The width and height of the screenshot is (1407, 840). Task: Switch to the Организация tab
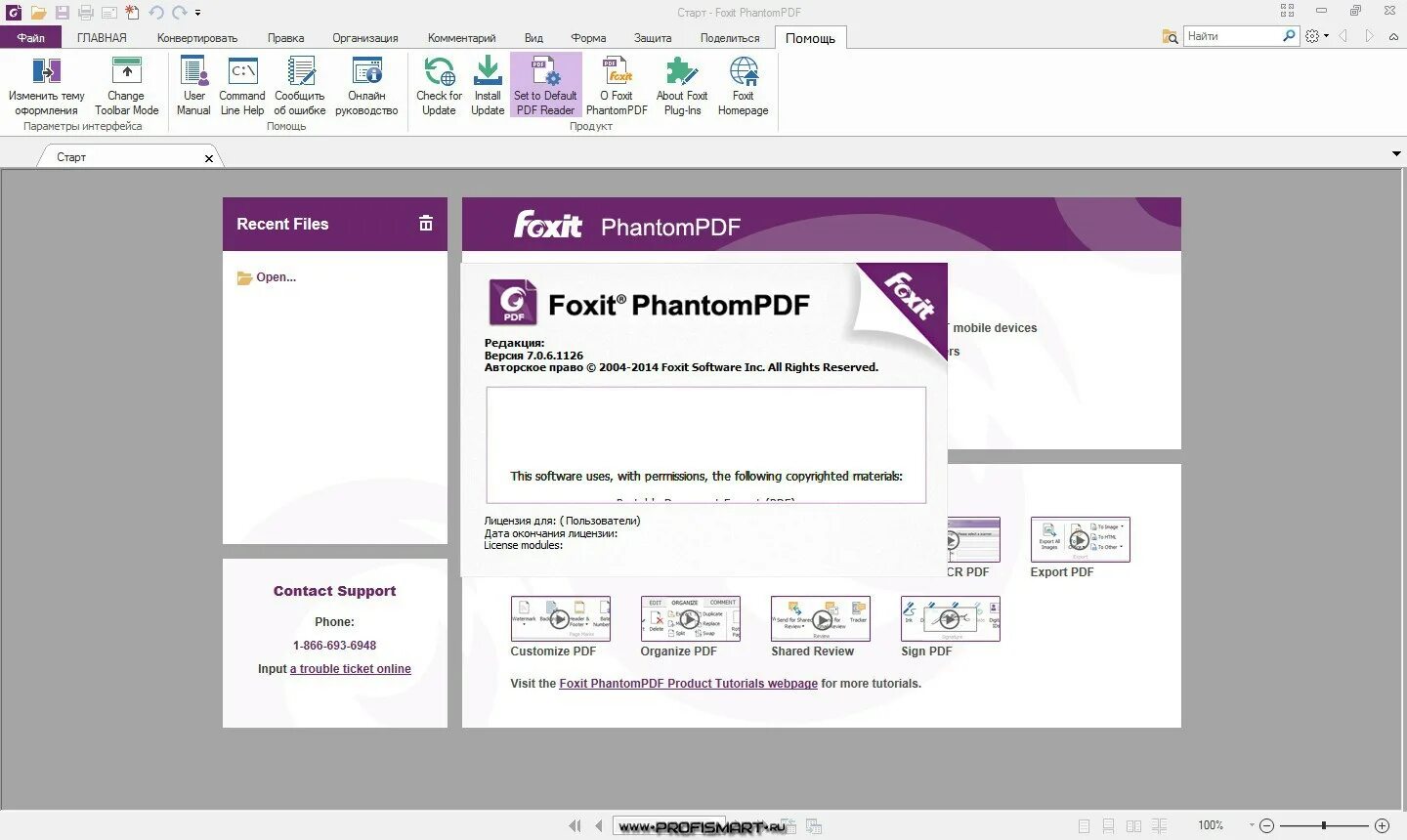(x=365, y=38)
